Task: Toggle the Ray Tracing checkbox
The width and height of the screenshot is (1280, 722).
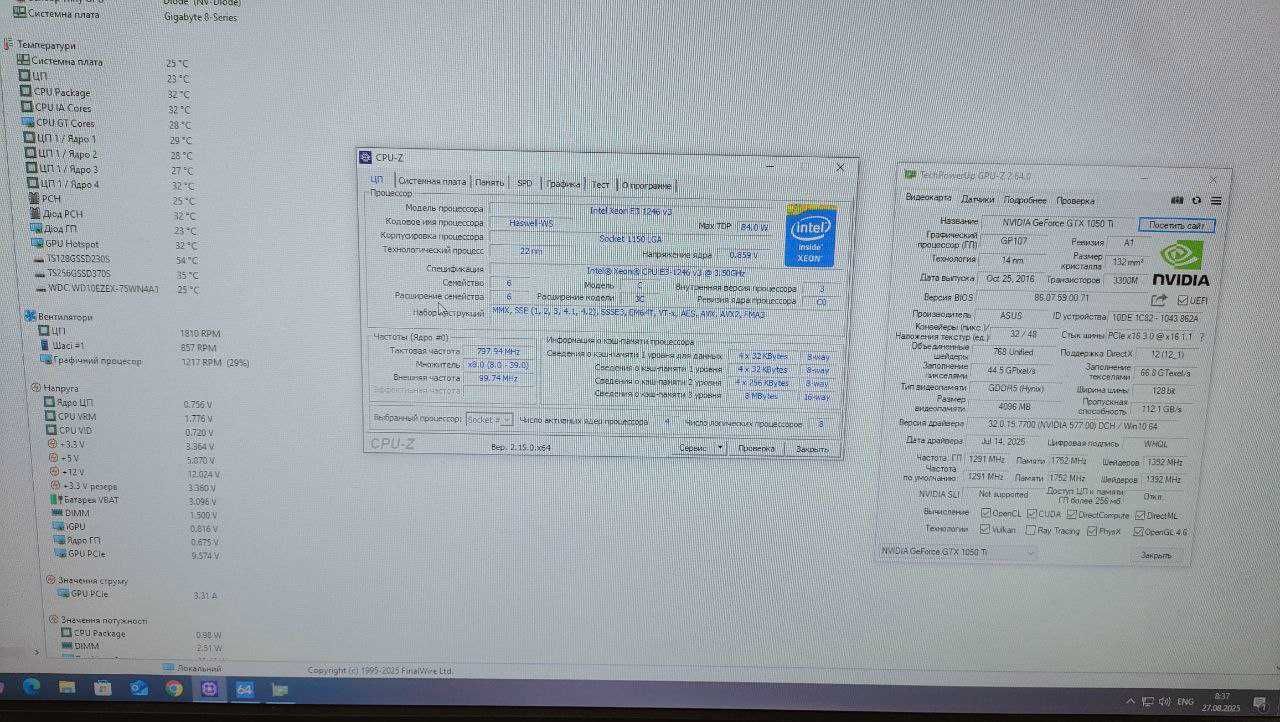Action: tap(1029, 531)
